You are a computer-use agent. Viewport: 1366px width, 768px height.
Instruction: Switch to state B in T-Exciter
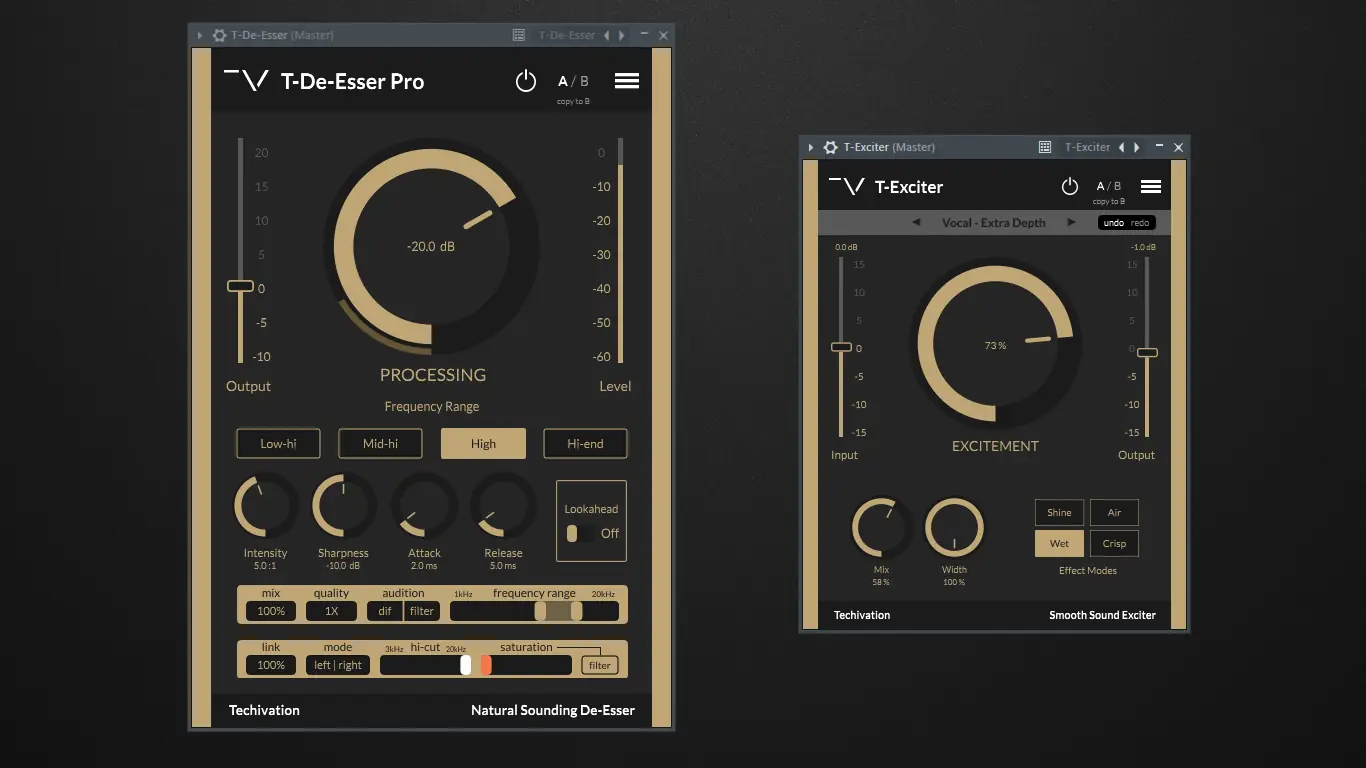click(x=1117, y=186)
